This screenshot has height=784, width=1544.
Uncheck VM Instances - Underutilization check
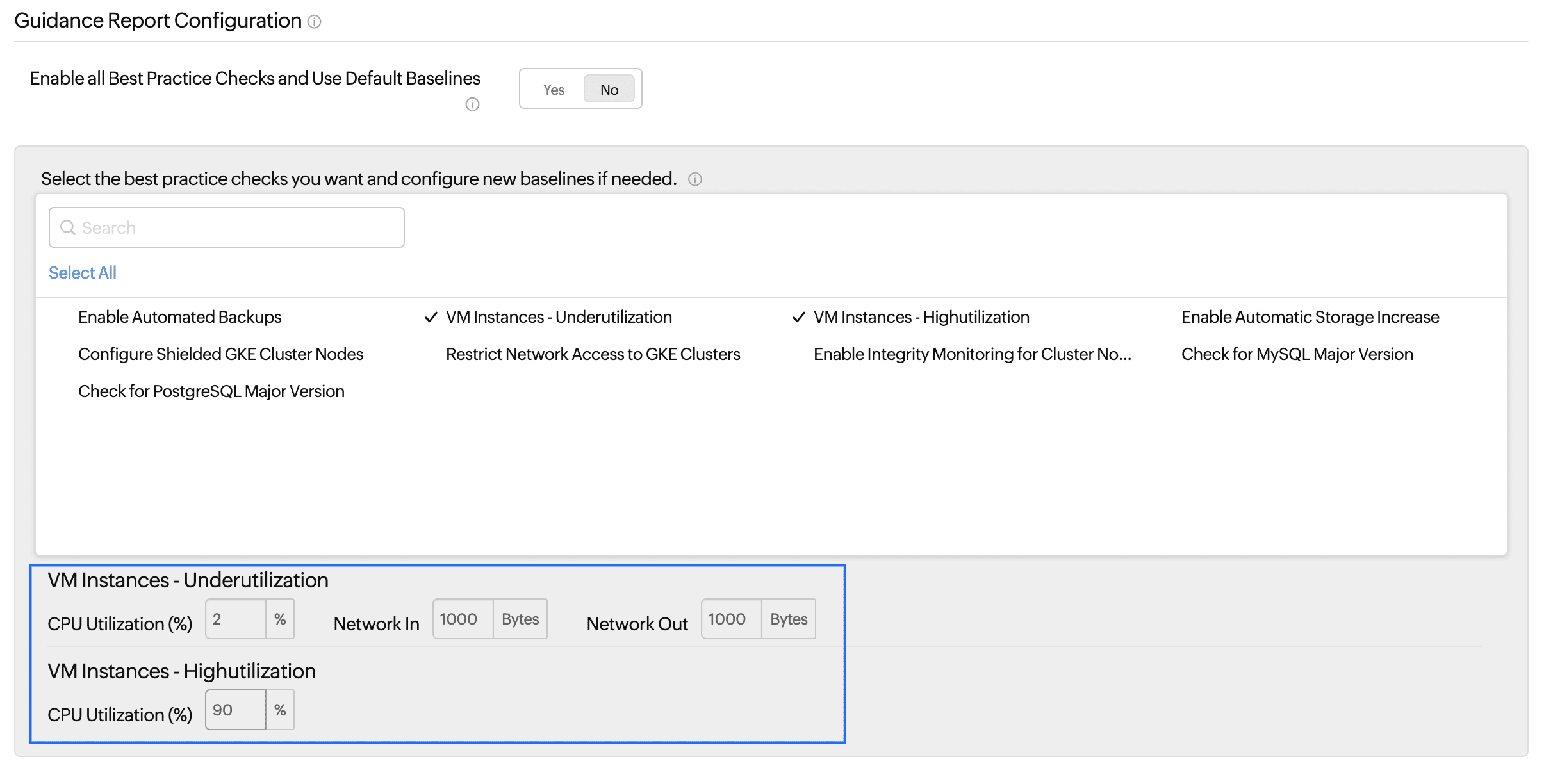(558, 317)
